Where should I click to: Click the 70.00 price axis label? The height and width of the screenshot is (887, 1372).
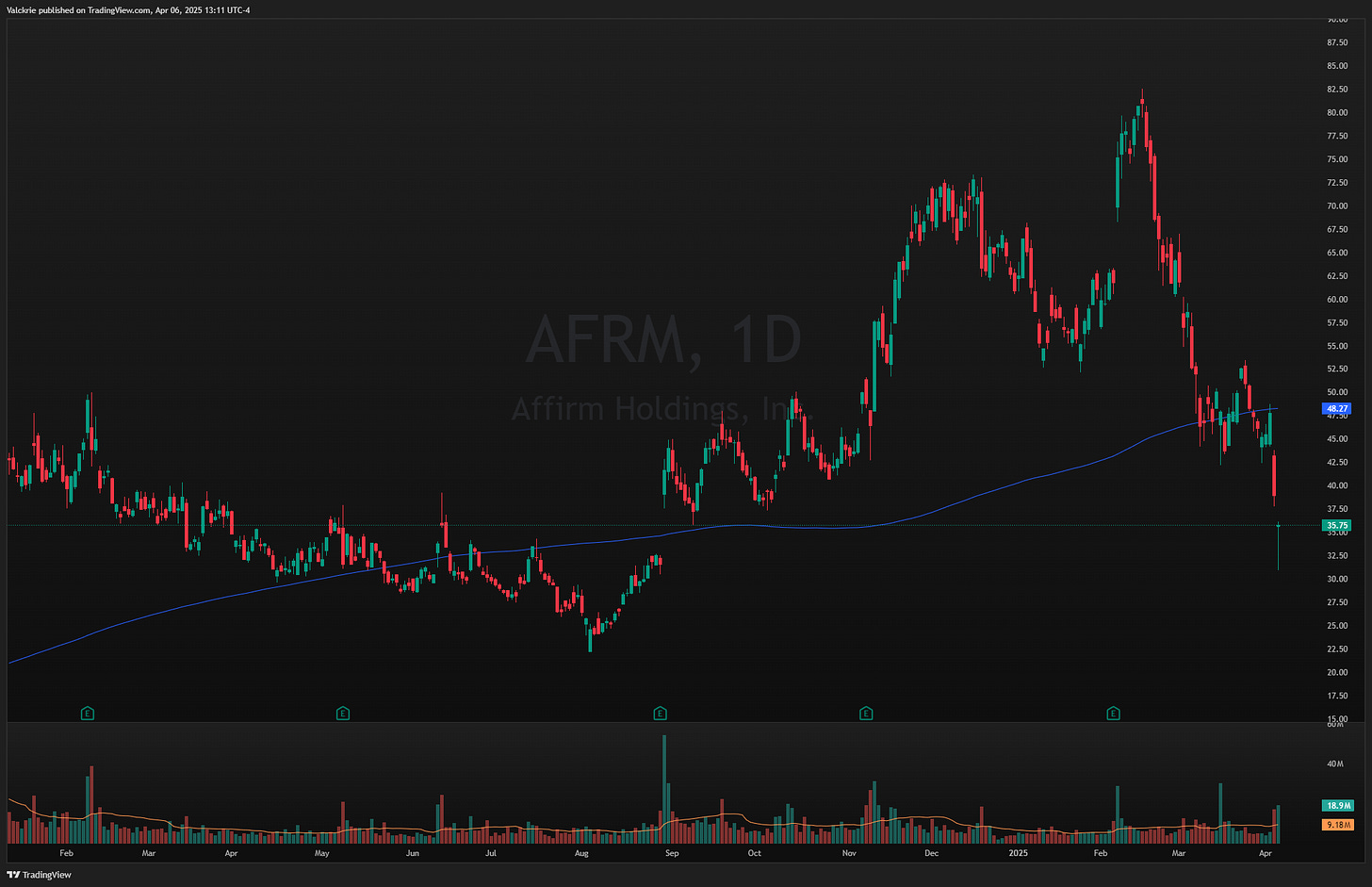point(1337,206)
